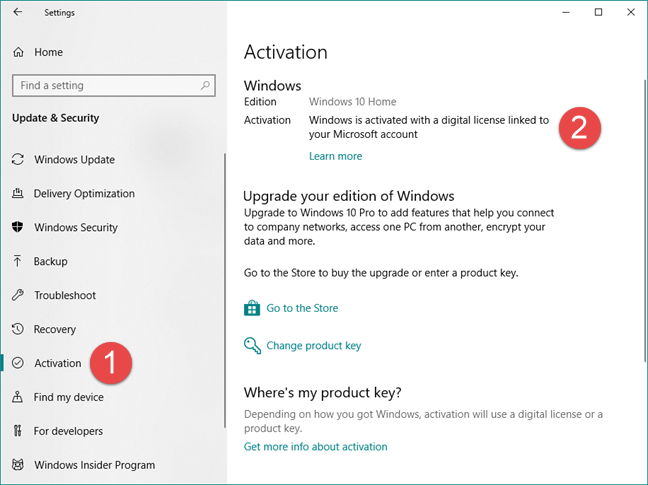Screen dimensions: 648x485
Task: Click the Troubleshoot wrench icon
Action: 17,295
